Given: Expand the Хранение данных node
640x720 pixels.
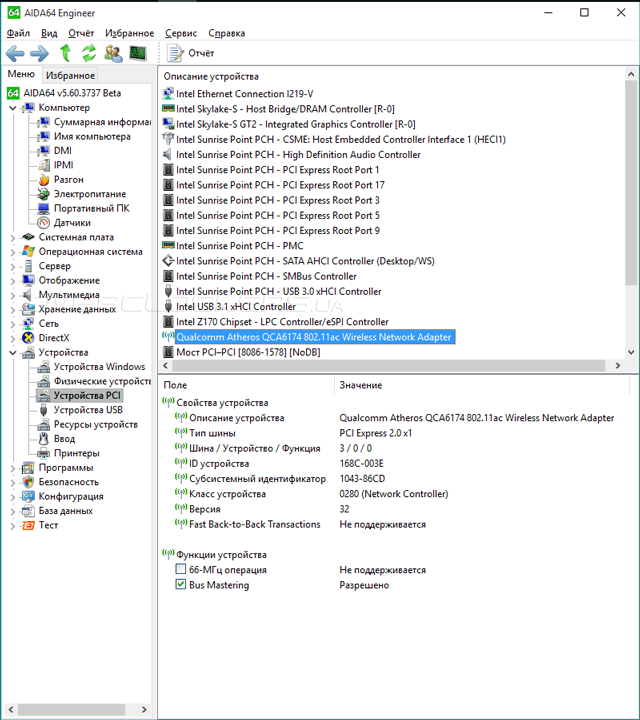Looking at the screenshot, I should [13, 309].
